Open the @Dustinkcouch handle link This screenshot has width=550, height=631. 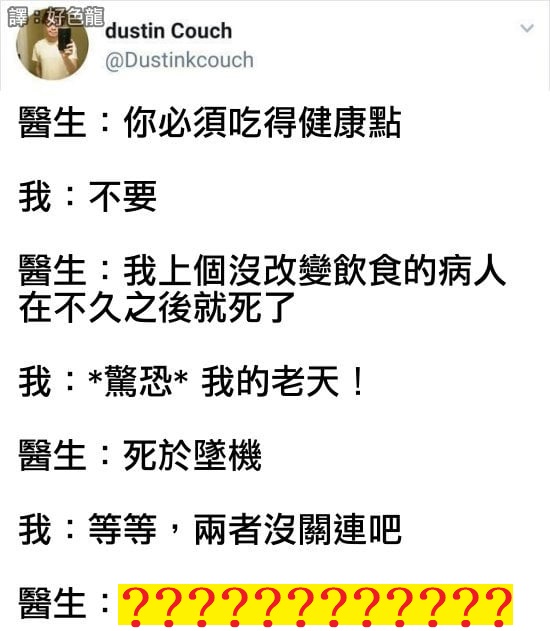click(x=179, y=60)
